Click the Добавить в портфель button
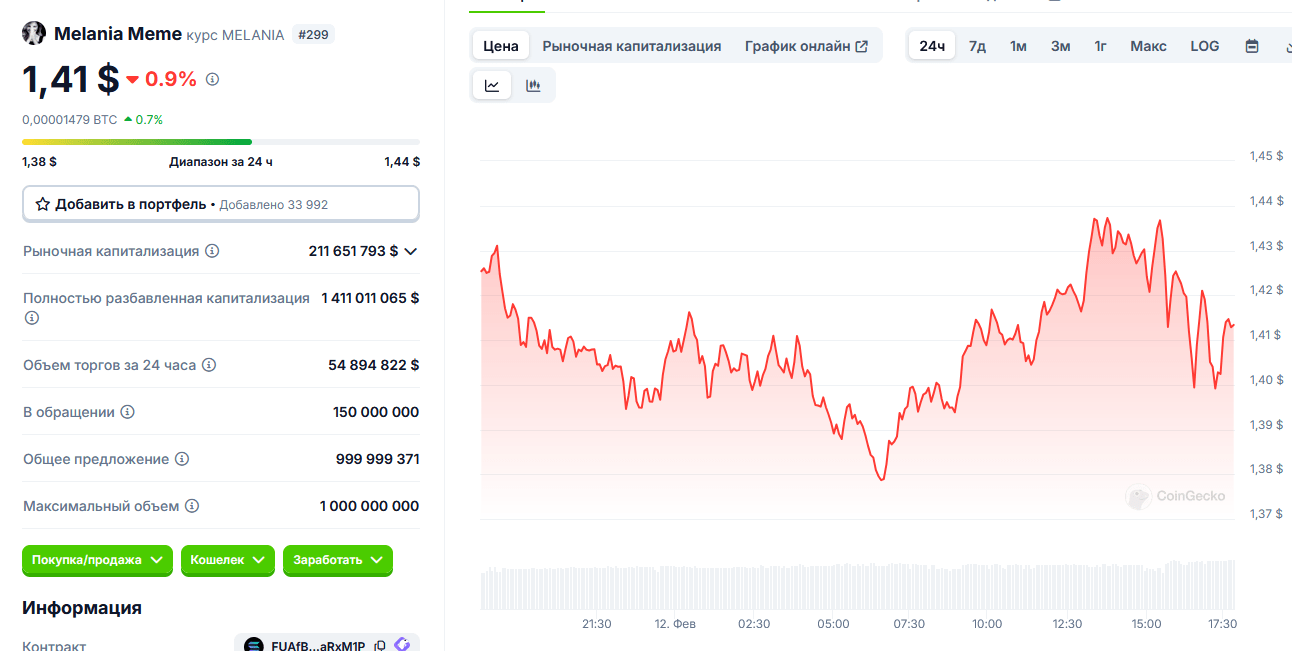The image size is (1305, 651). pos(221,204)
